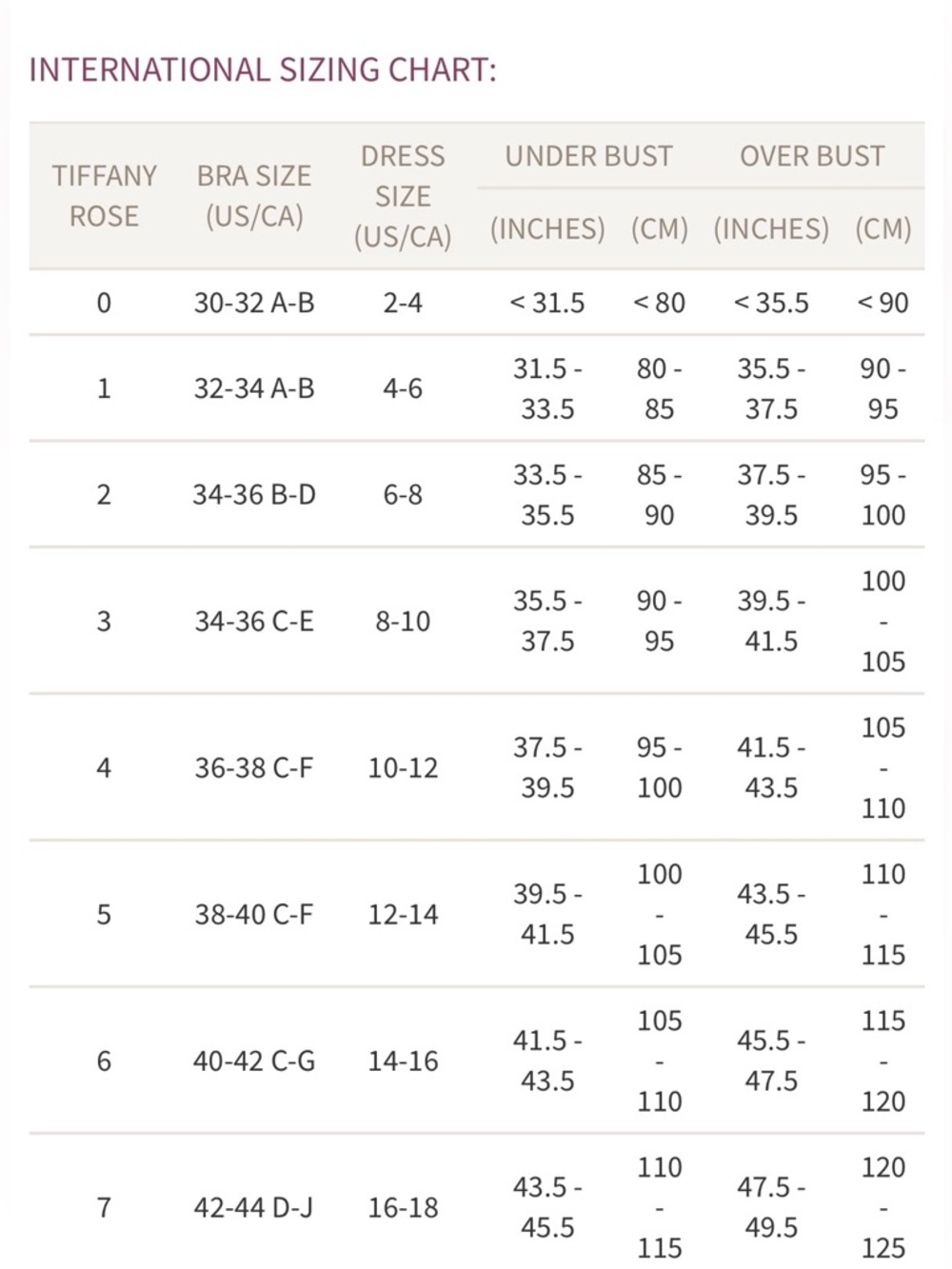This screenshot has width=952, height=1269.
Task: Click the 16-18 dress size cell
Action: tap(403, 1208)
